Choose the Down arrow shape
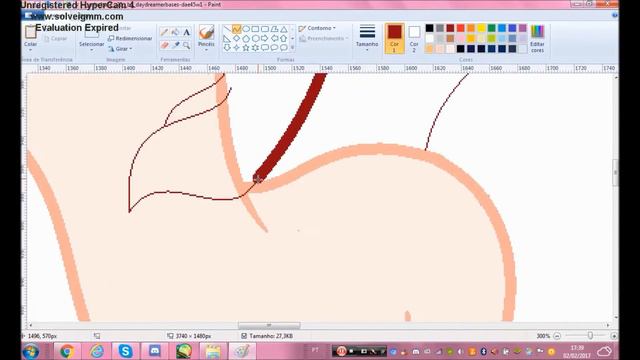The width and height of the screenshot is (640, 360). (227, 48)
